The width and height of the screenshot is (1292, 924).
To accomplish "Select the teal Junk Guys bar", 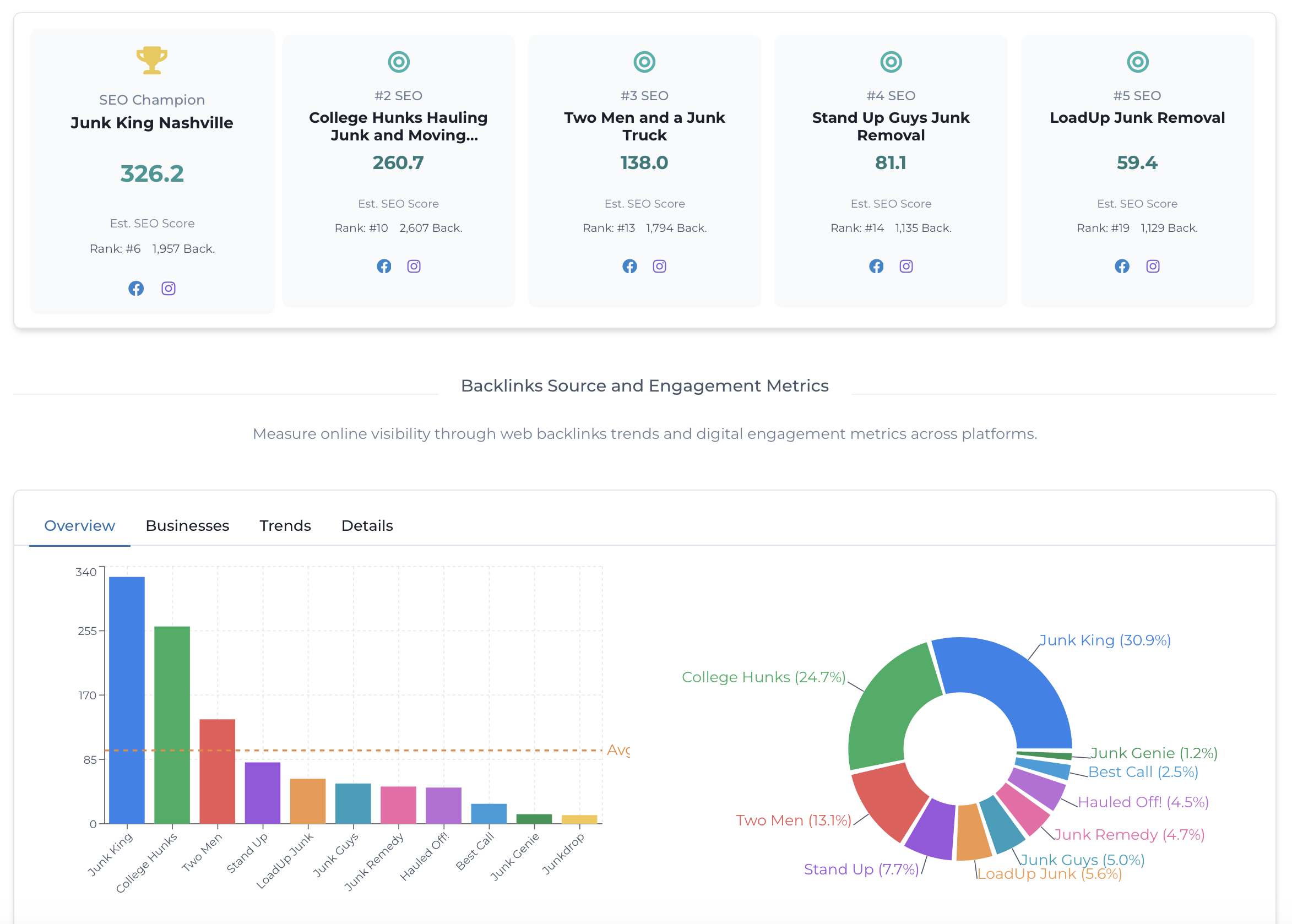I will tap(352, 803).
